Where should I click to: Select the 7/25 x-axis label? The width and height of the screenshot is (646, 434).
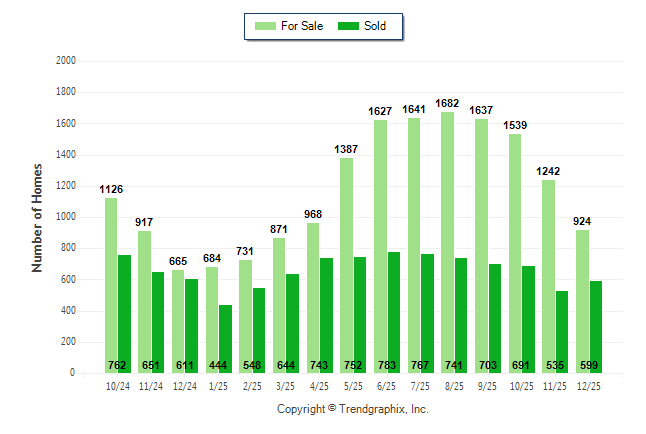[421, 385]
